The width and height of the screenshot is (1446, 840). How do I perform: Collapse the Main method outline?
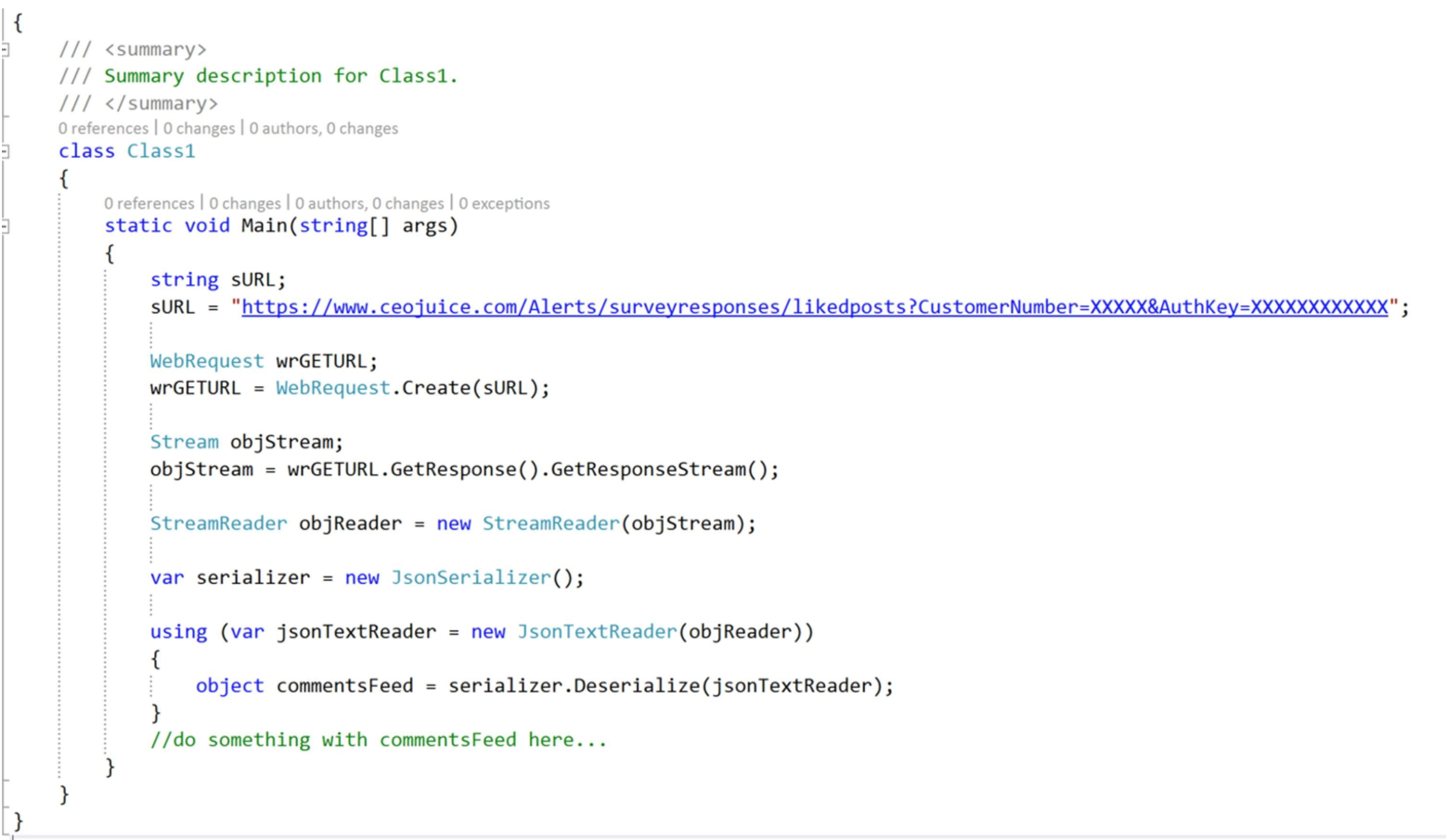click(x=5, y=226)
